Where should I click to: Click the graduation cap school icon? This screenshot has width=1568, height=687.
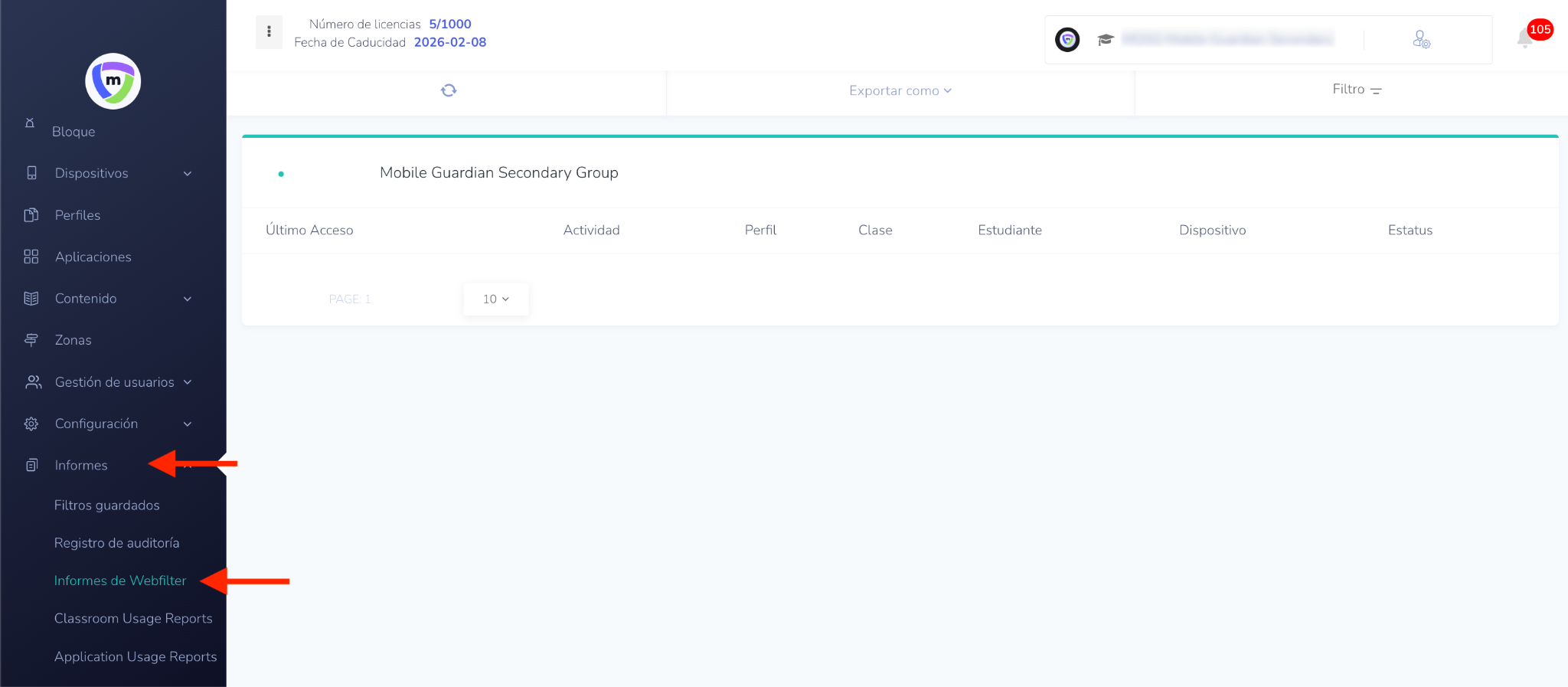click(x=1105, y=40)
